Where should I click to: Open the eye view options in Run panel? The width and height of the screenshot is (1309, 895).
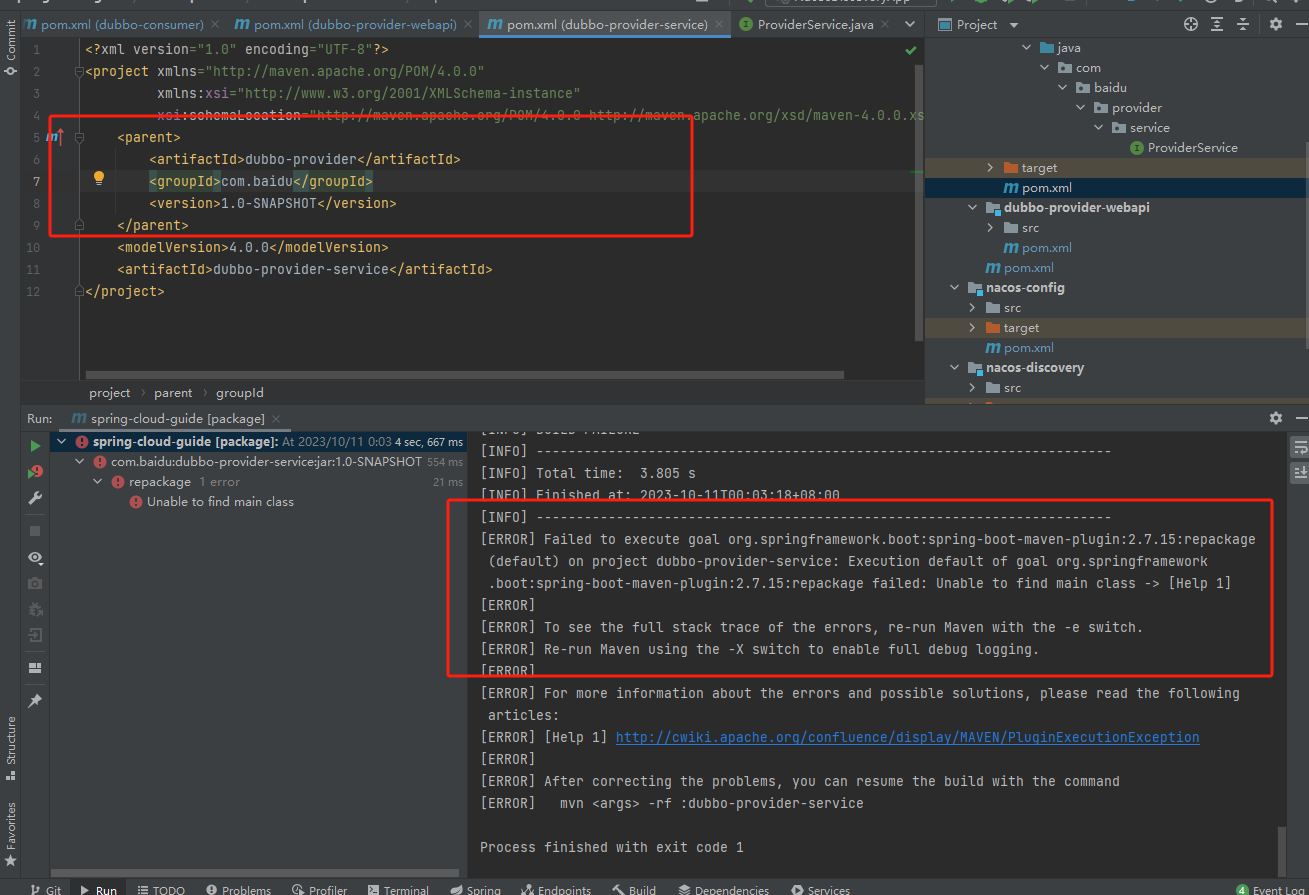[35, 557]
